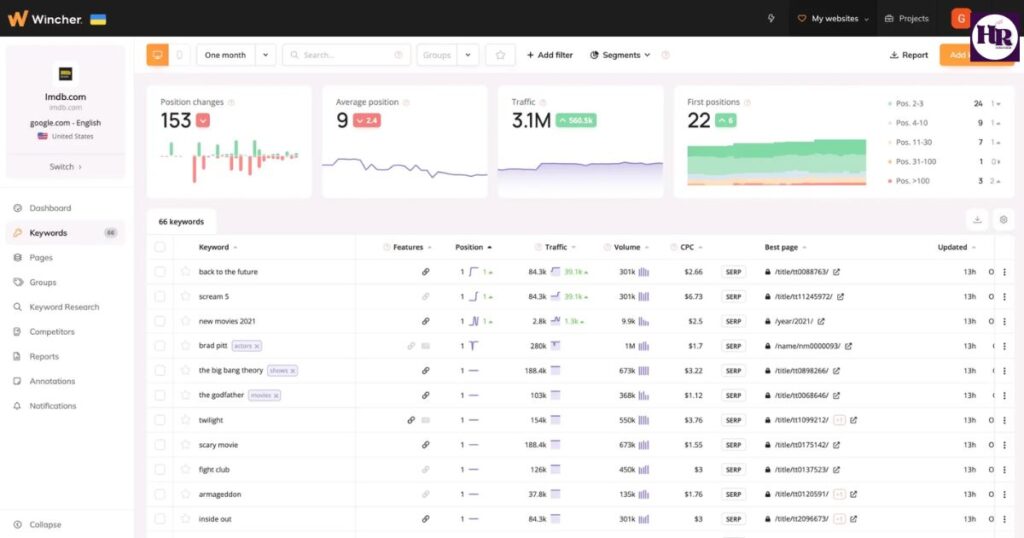Click the download keywords export icon
1024x538 pixels.
pos(977,220)
